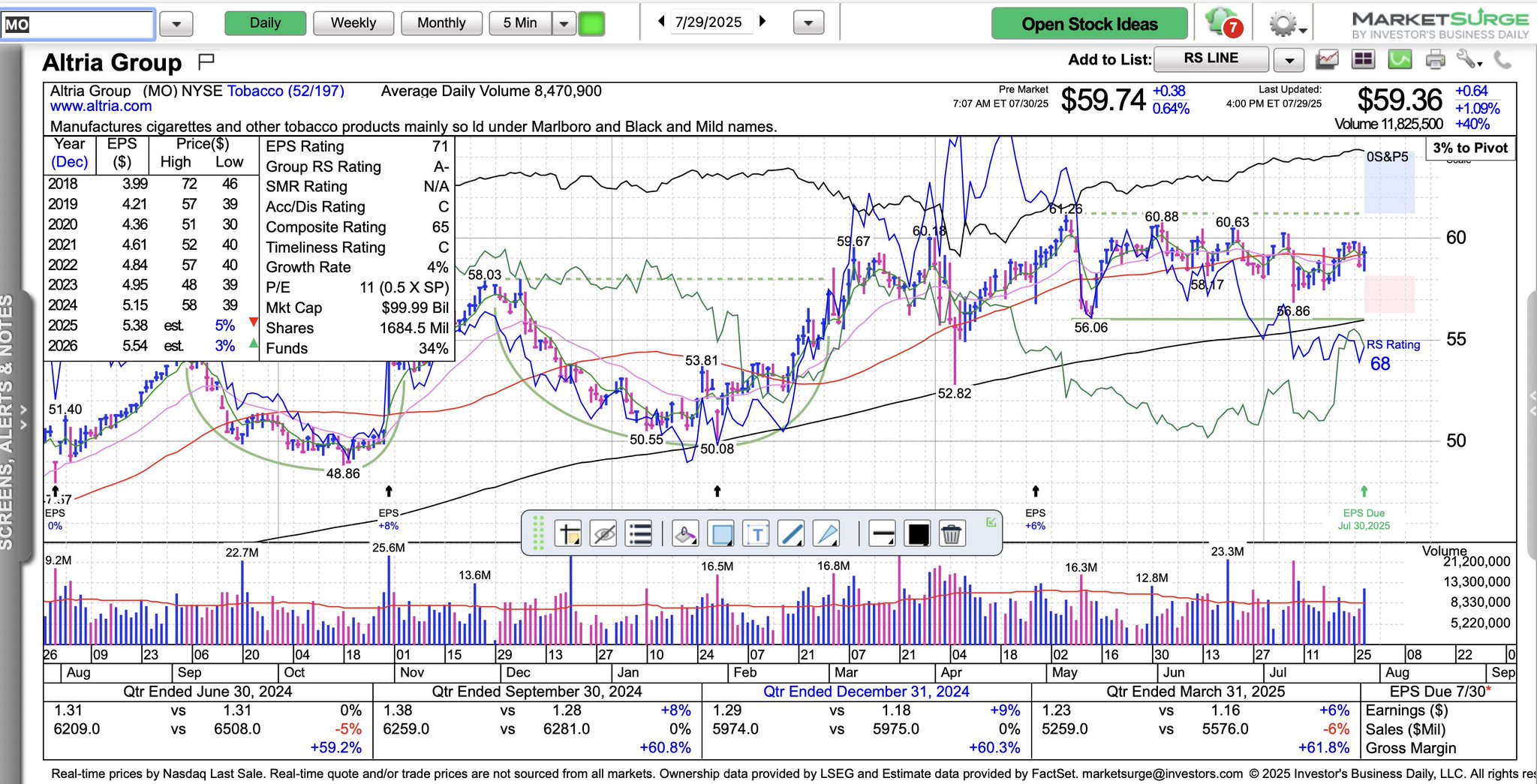Select the stamp marker tool
This screenshot has width=1537, height=784.
point(685,534)
